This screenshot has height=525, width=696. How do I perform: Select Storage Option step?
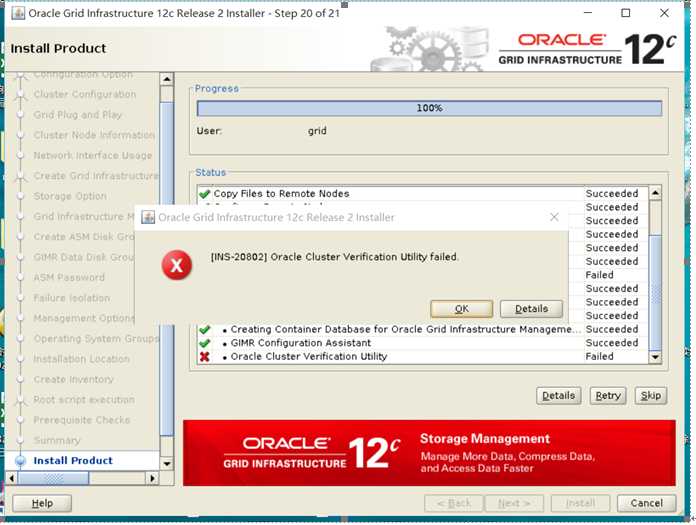(70, 196)
